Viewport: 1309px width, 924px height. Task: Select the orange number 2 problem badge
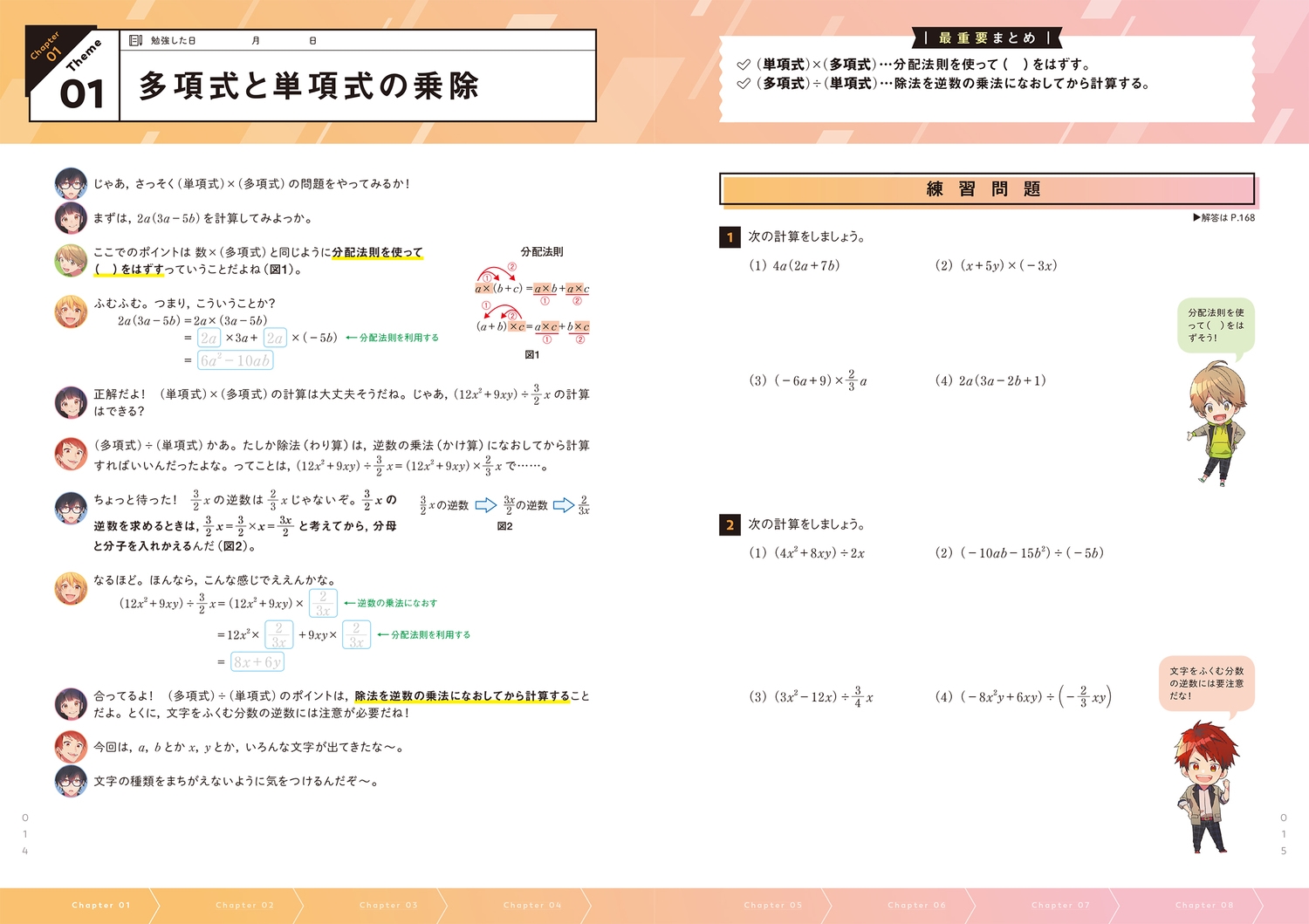(x=730, y=524)
